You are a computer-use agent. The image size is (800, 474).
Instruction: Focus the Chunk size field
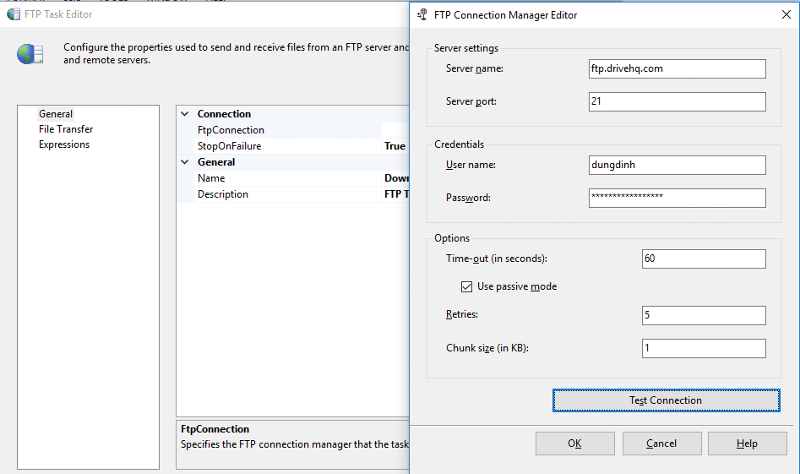704,348
